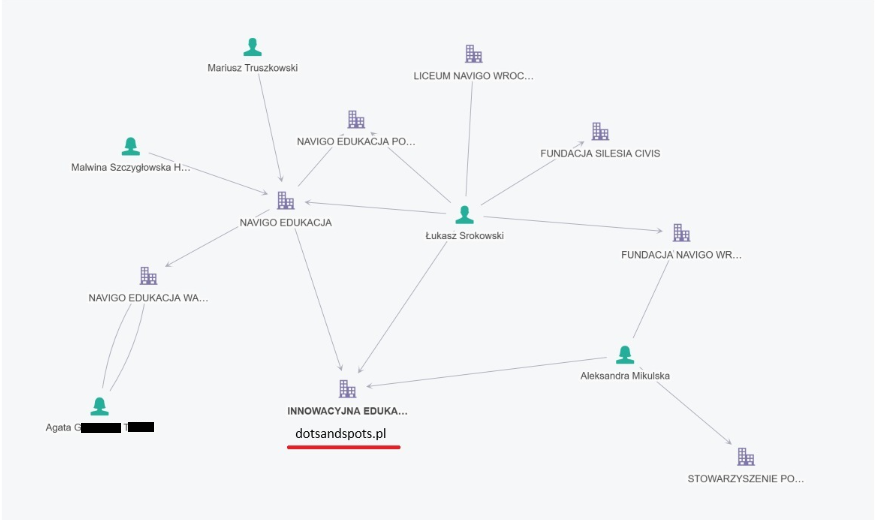Click the FUNDACJA SILESIA CIVIS building icon
The width and height of the screenshot is (877, 520).
point(600,131)
